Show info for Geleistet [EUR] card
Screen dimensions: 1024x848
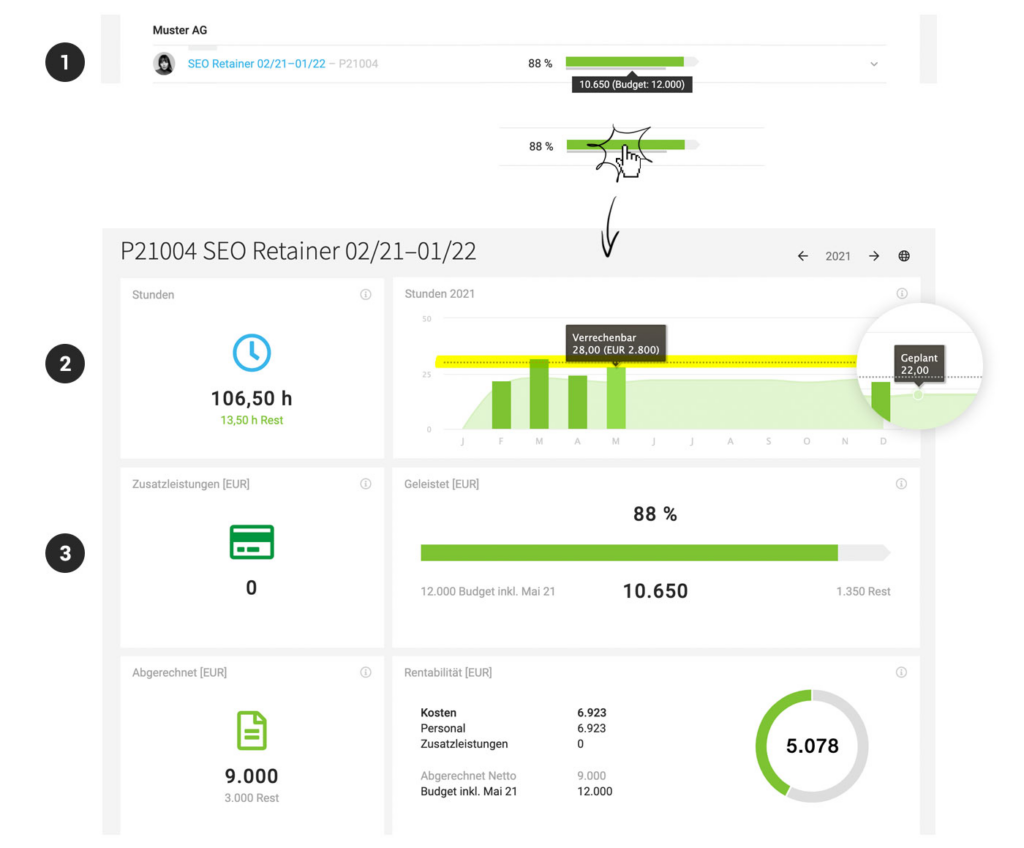(901, 484)
